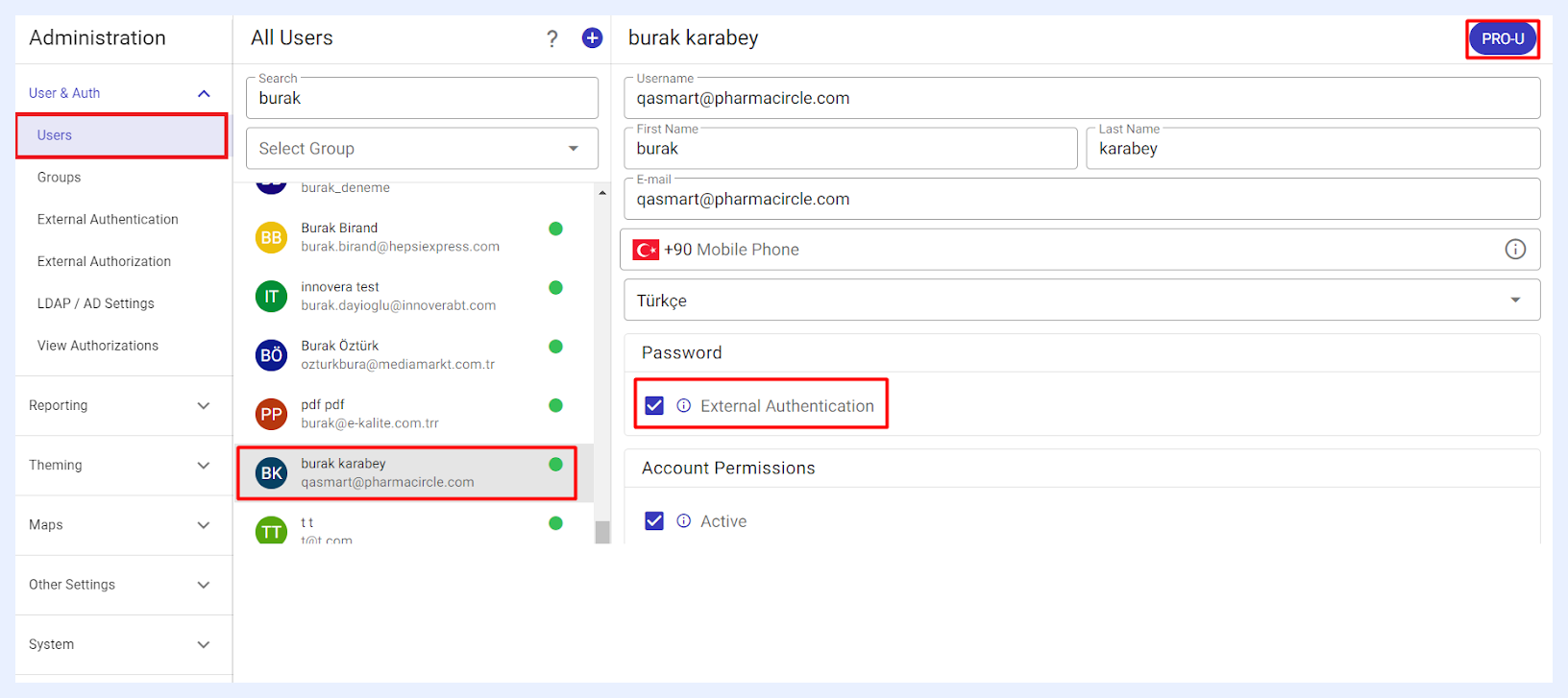Open the Users menu item

[x=122, y=135]
